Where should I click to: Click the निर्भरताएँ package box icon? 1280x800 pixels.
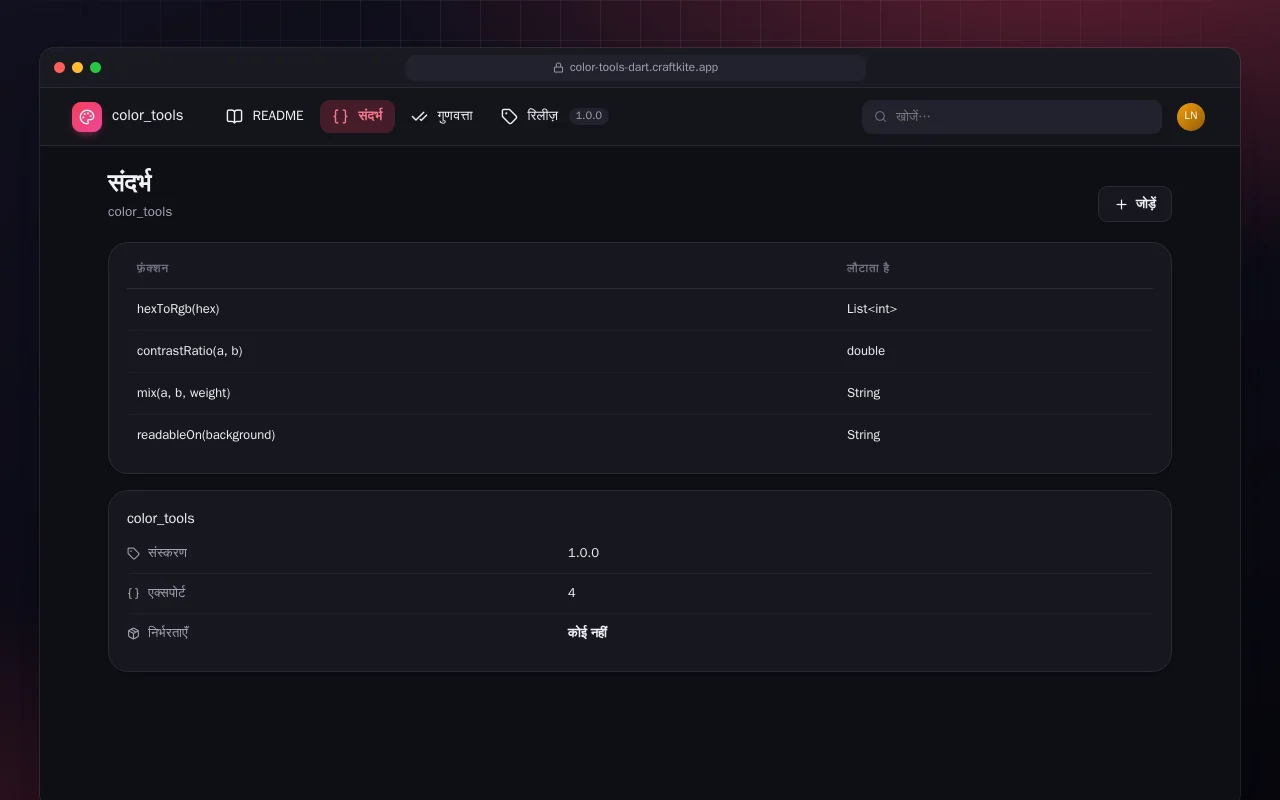click(x=134, y=633)
